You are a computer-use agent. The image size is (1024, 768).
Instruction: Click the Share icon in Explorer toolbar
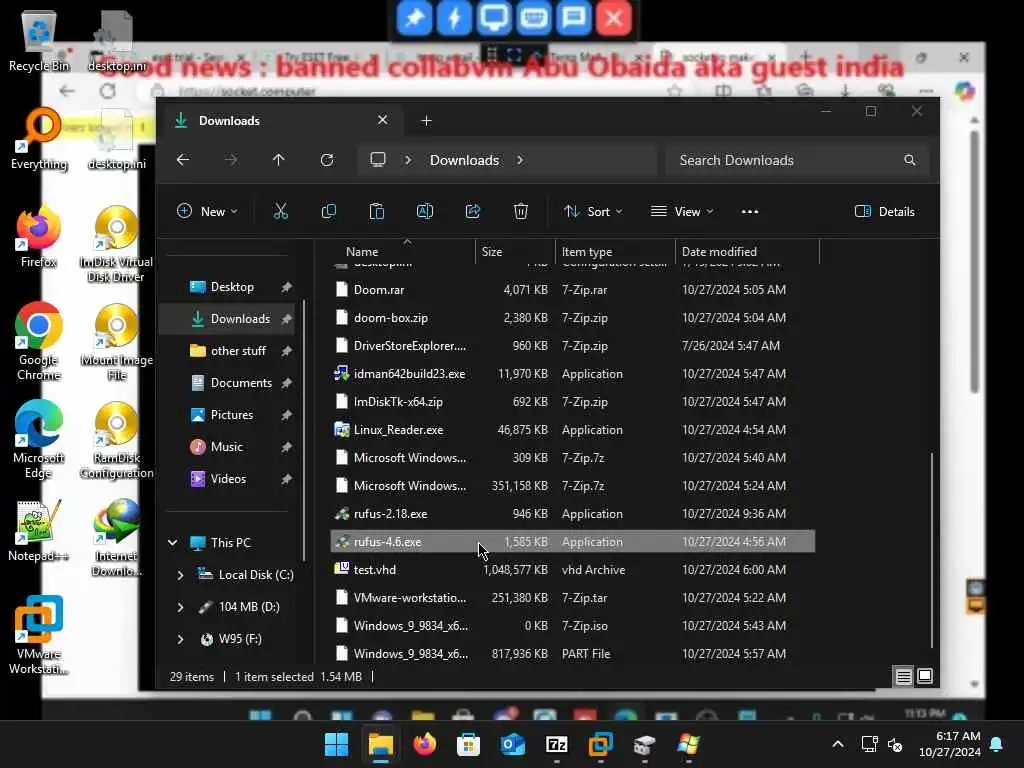[x=473, y=212]
